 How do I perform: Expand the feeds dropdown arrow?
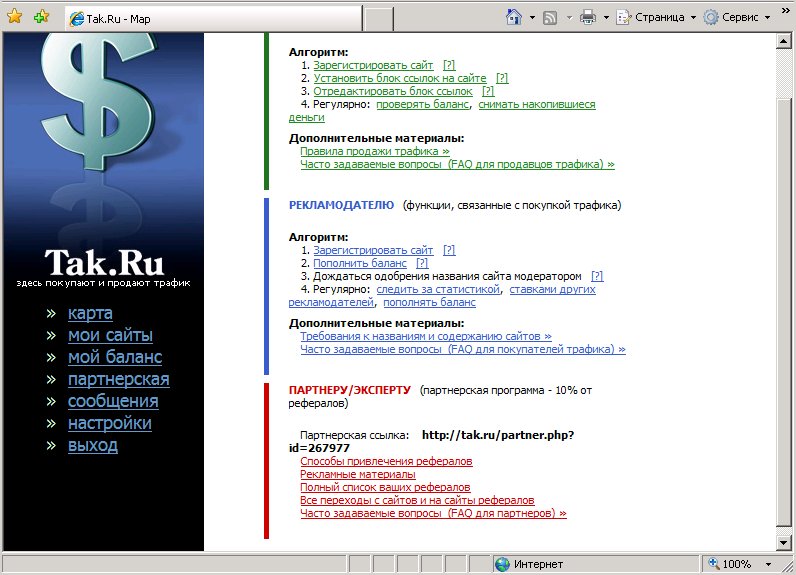click(569, 18)
